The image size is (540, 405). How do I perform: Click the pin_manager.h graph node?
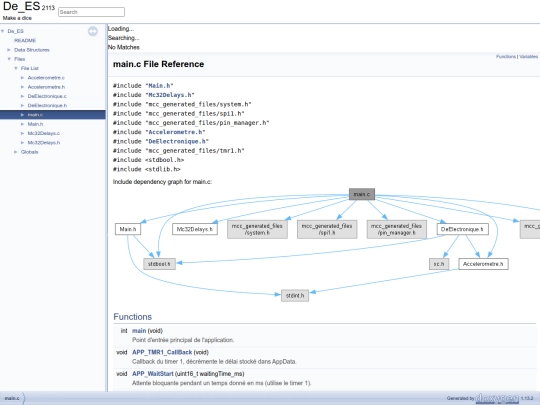tap(396, 229)
